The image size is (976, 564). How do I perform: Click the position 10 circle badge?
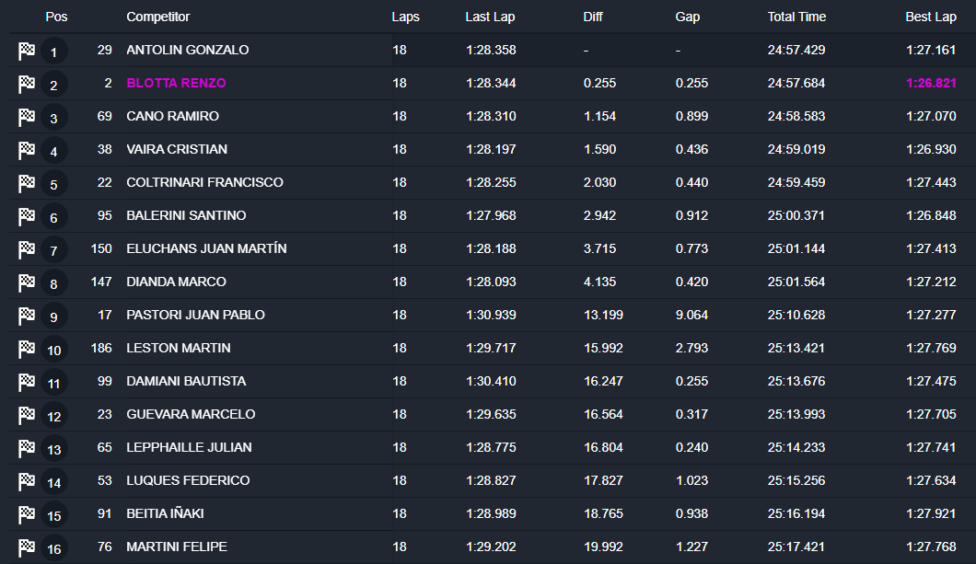(x=54, y=350)
